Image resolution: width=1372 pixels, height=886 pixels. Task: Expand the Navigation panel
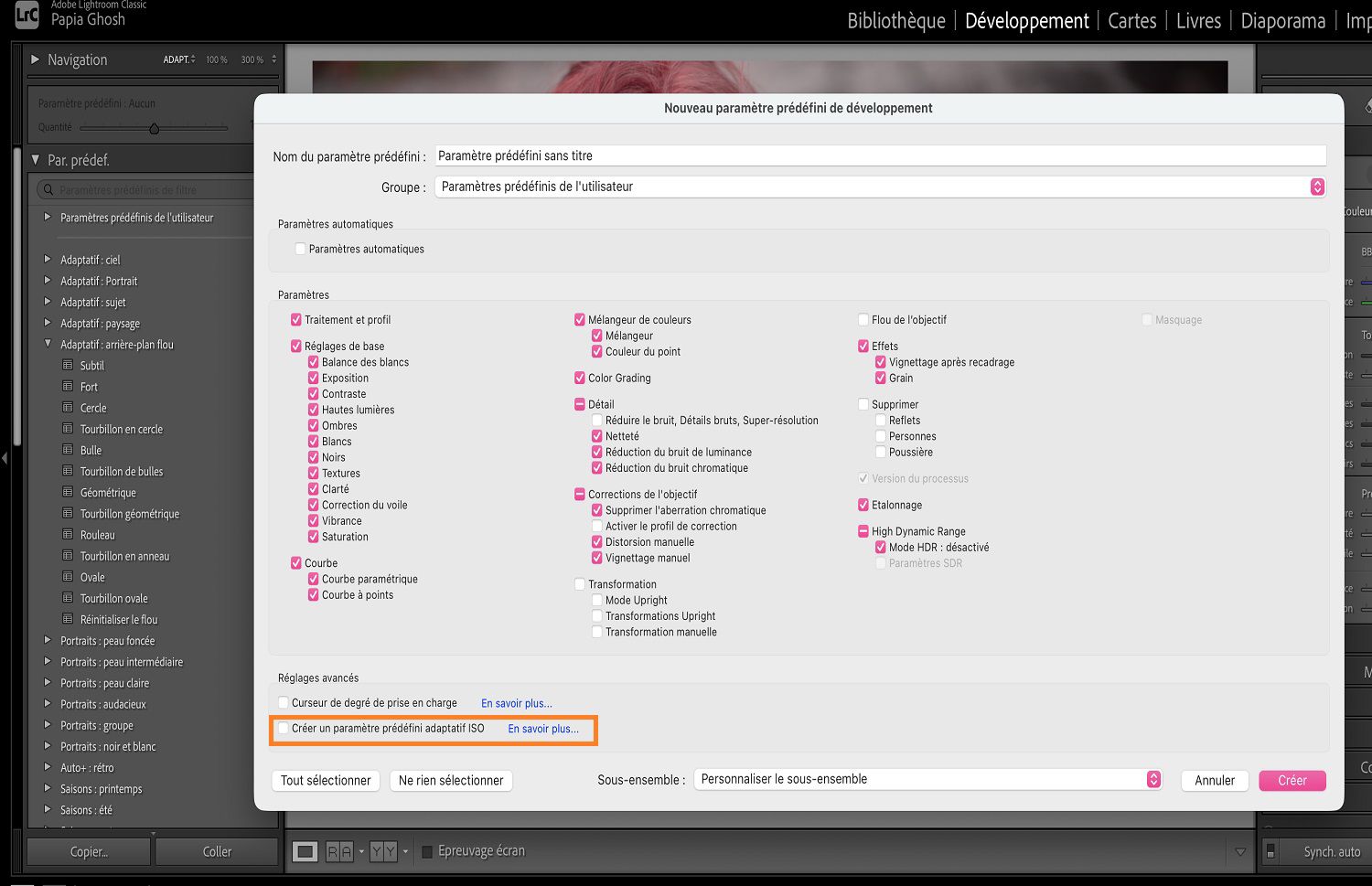pos(35,59)
